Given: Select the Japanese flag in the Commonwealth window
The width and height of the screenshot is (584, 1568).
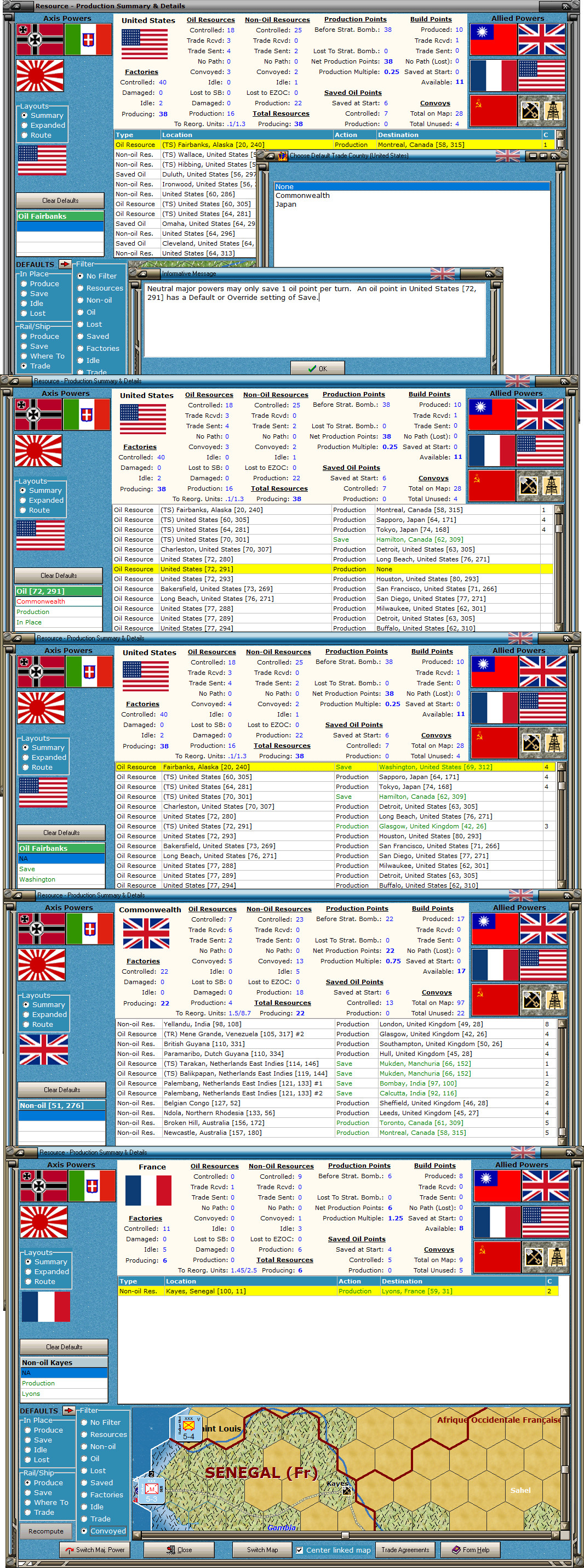Looking at the screenshot, I should tap(42, 965).
